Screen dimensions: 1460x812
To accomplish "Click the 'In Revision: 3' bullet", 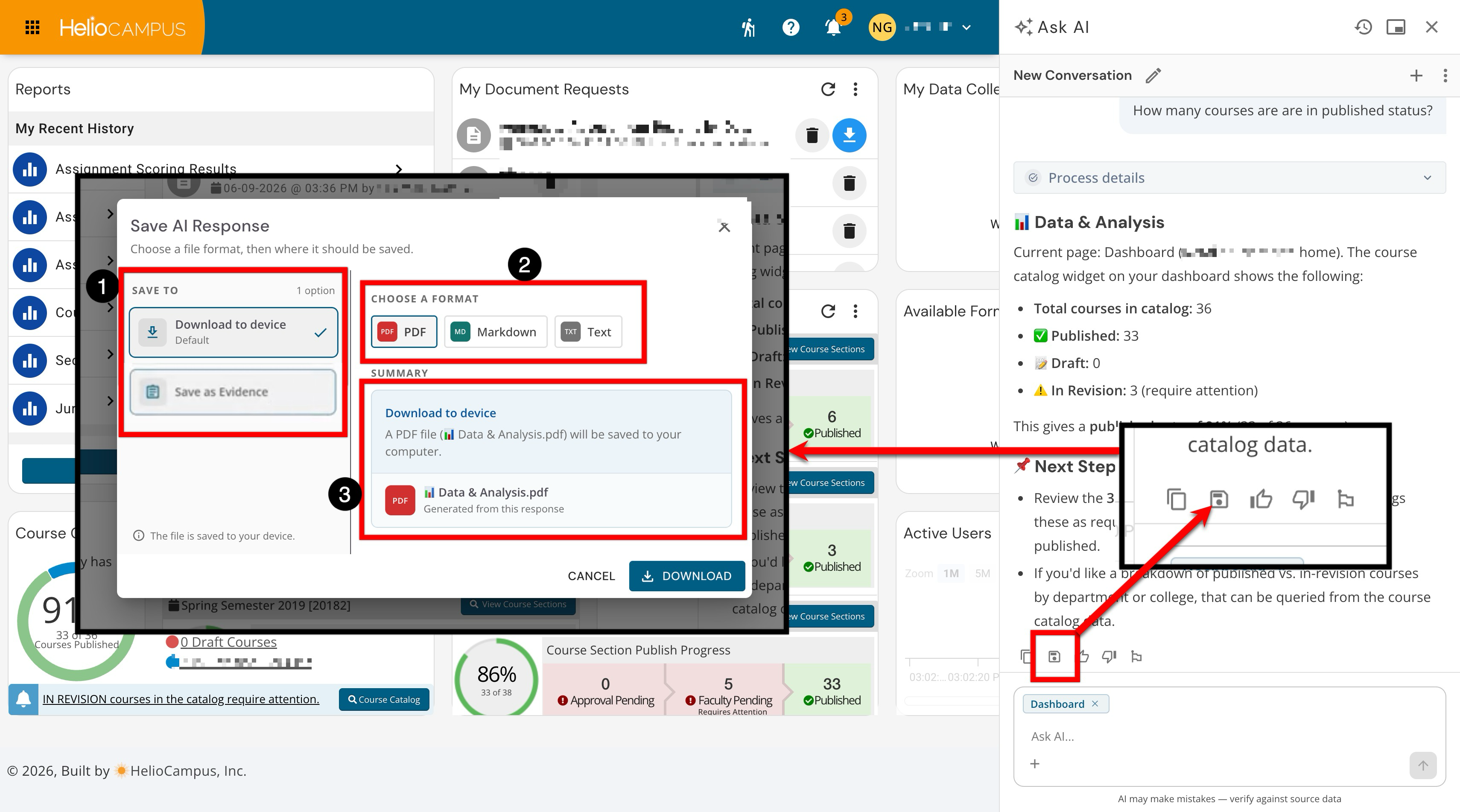I will click(x=1145, y=390).
